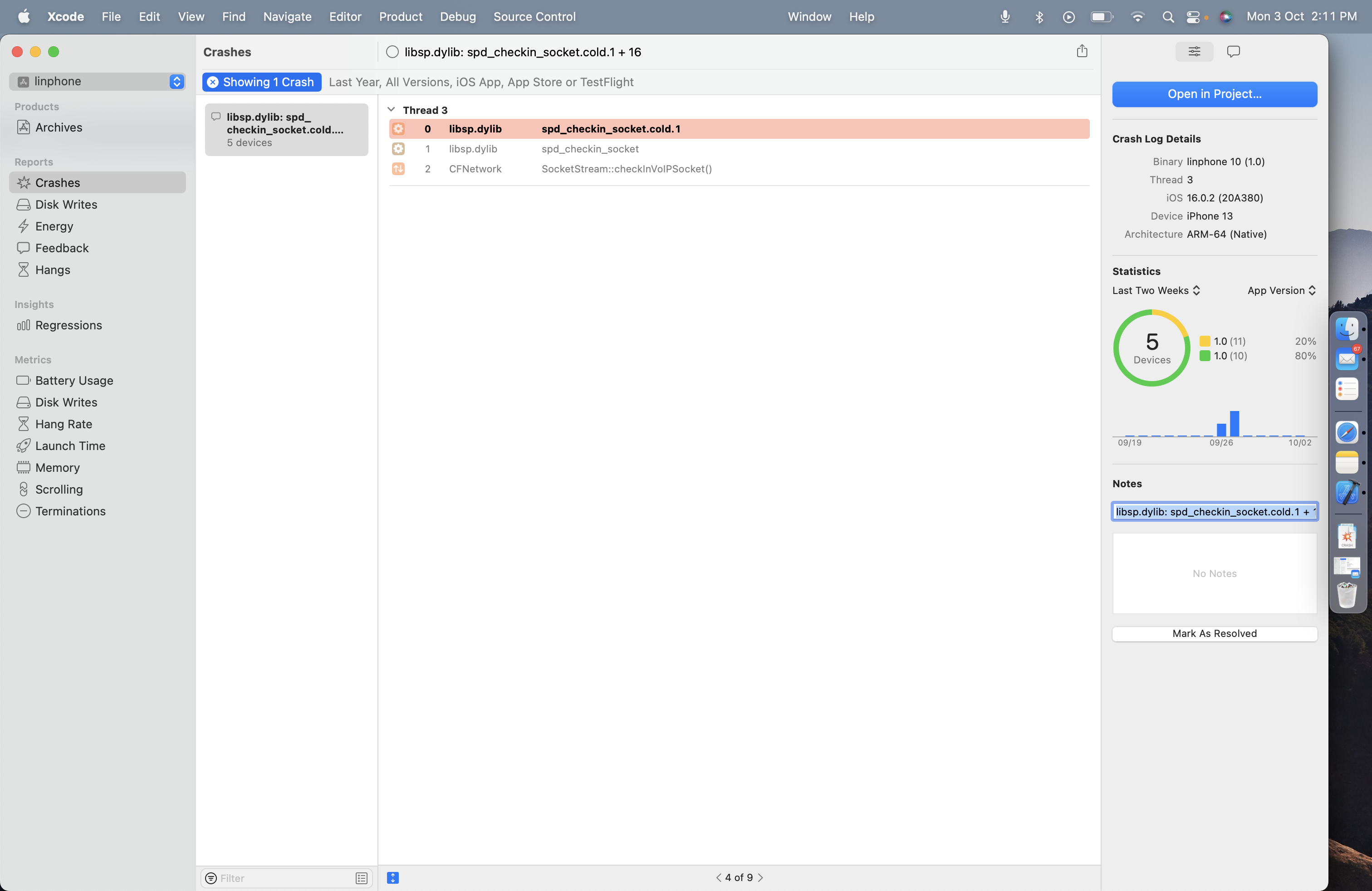Click the Open in Project button
The width and height of the screenshot is (1372, 891).
(x=1214, y=94)
